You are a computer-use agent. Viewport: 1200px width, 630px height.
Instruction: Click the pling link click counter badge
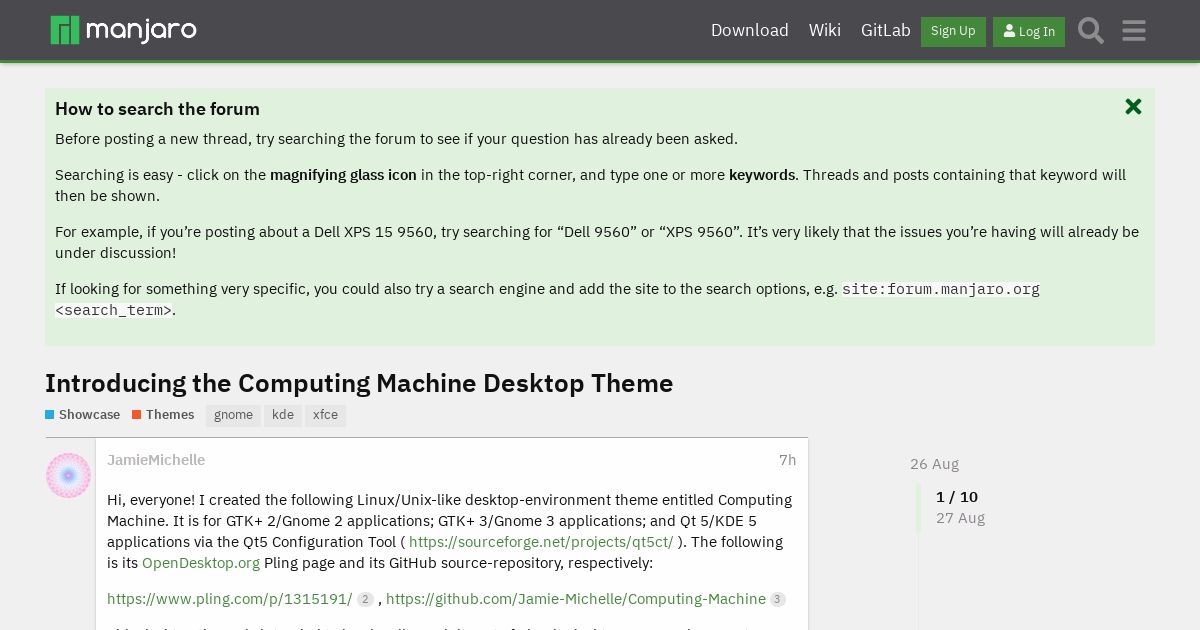point(365,600)
